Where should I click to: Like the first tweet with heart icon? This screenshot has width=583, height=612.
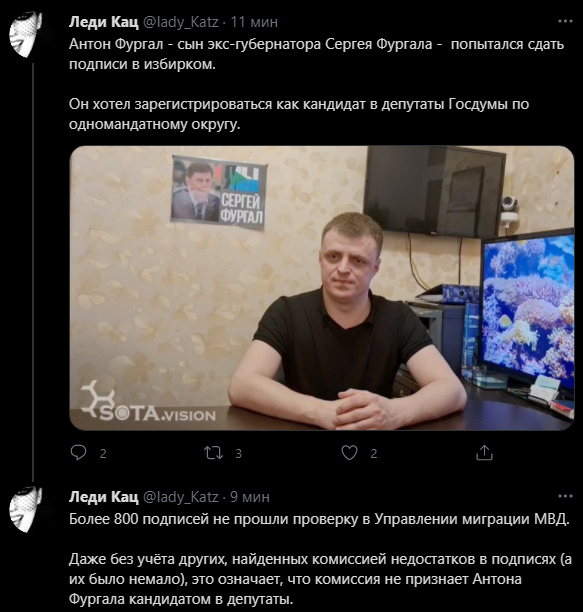tap(349, 453)
